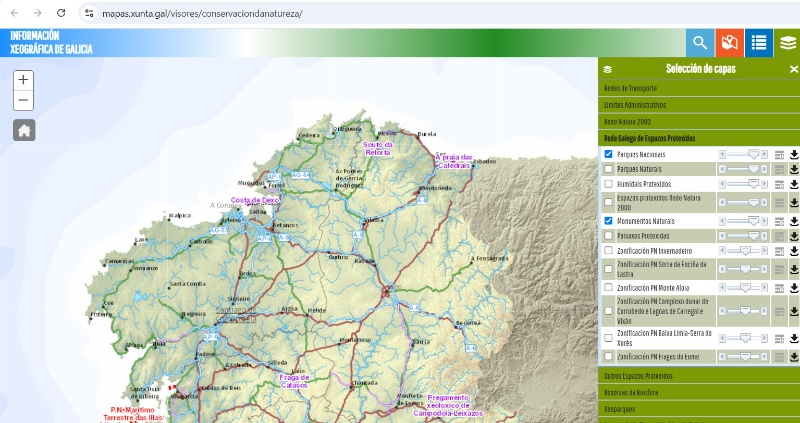Uncheck the Parques Nacionais layer
The width and height of the screenshot is (800, 423).
click(608, 155)
